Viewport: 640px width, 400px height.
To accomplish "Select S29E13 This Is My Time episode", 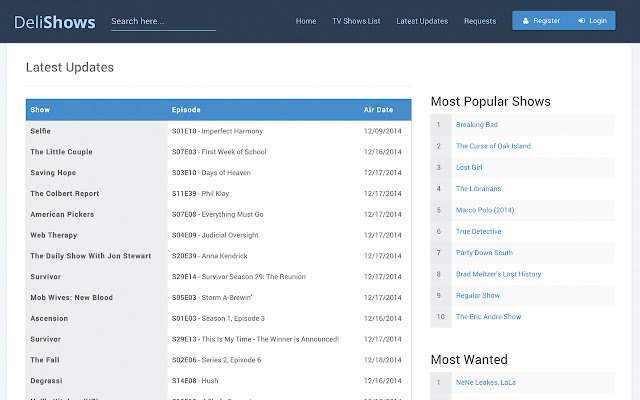I will pos(255,339).
